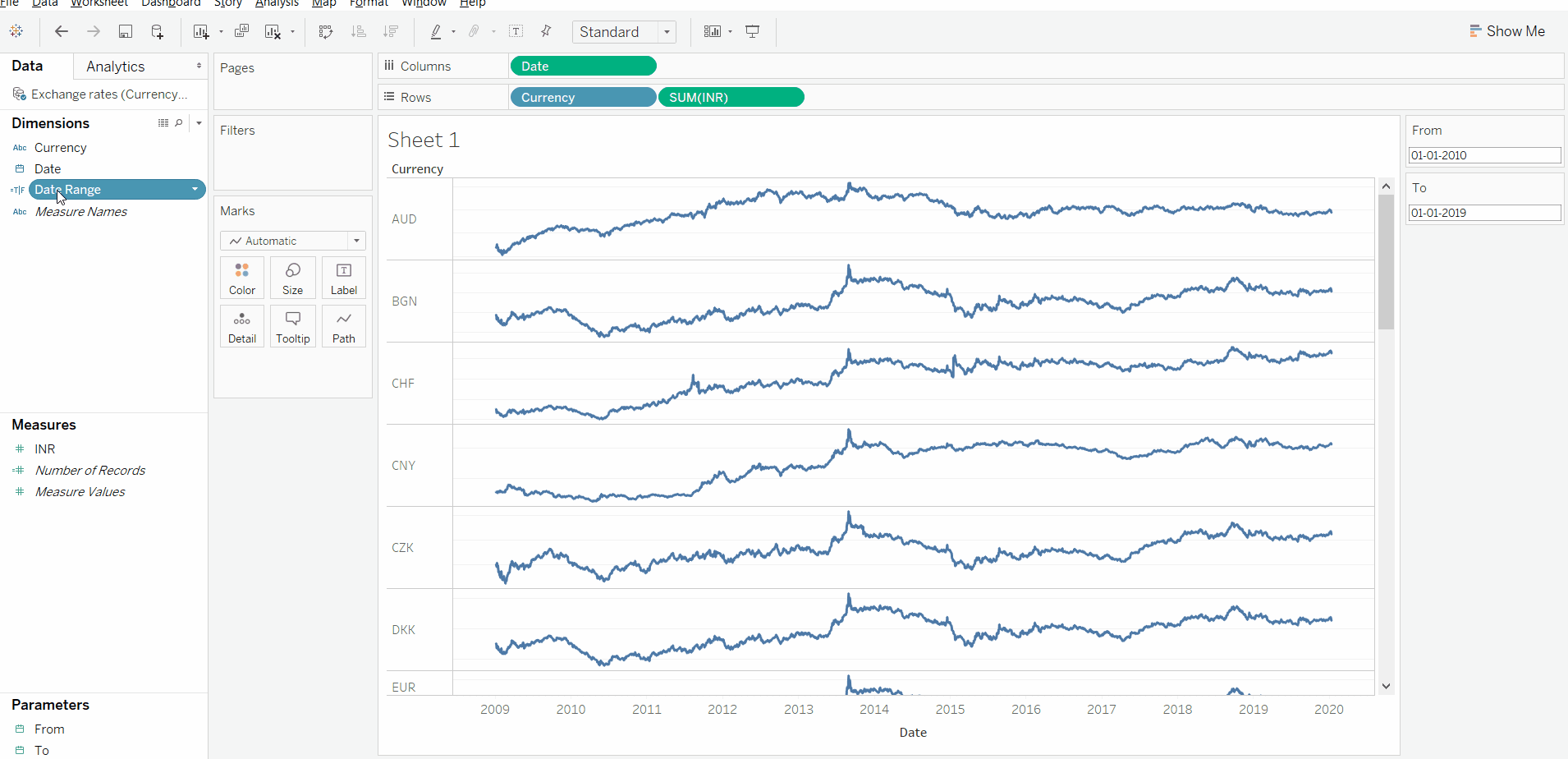Select the Date dimension

click(x=48, y=169)
